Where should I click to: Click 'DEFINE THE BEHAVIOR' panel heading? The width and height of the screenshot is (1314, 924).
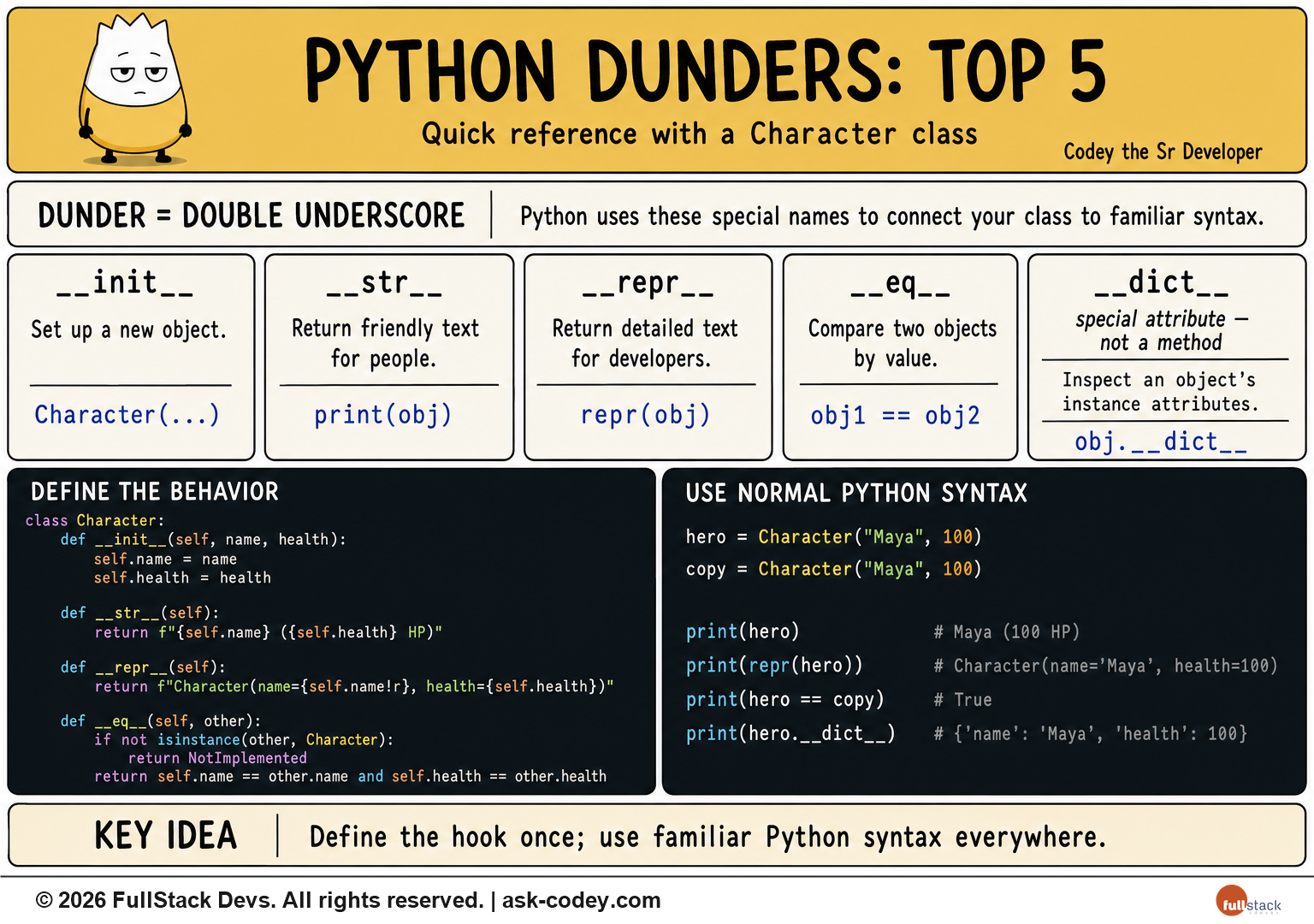click(155, 492)
